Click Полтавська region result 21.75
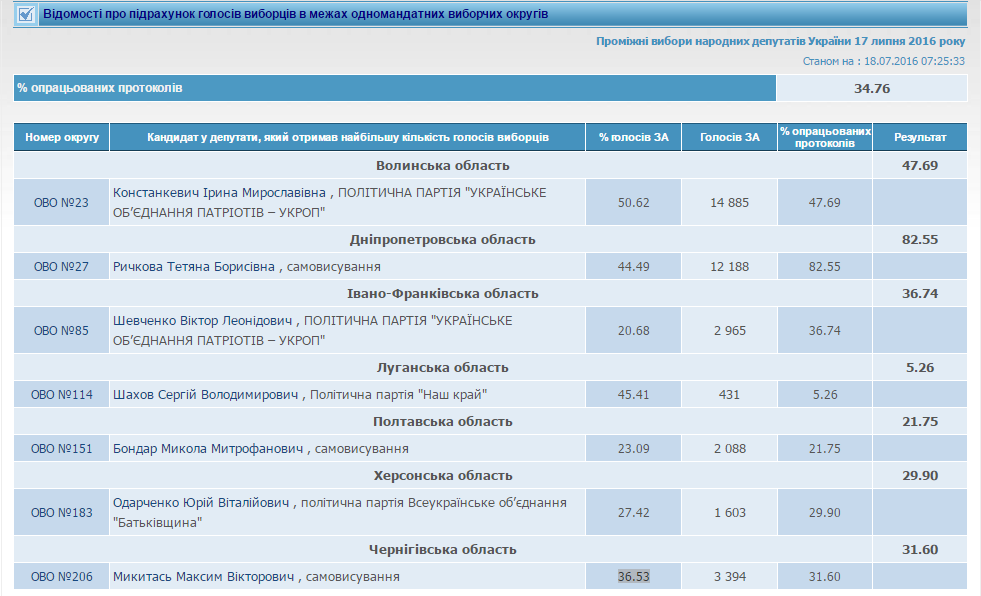Image resolution: width=981 pixels, height=596 pixels. pyautogui.click(x=920, y=422)
